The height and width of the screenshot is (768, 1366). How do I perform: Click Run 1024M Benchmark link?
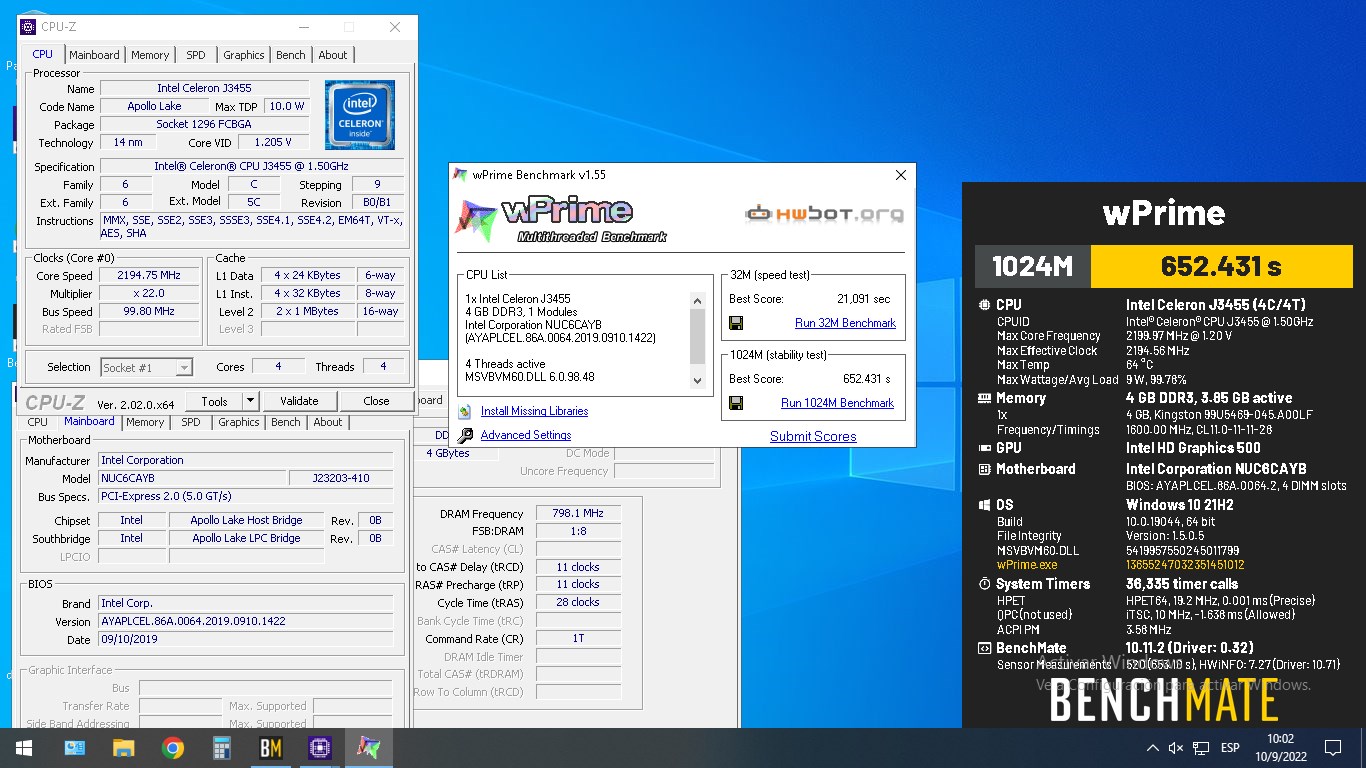pos(837,403)
